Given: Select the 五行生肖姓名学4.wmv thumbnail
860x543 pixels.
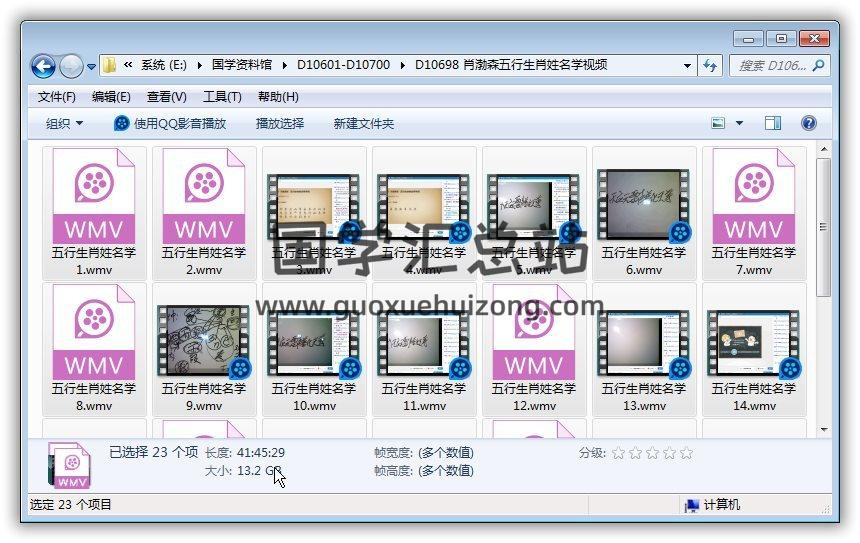Looking at the screenshot, I should tap(424, 207).
